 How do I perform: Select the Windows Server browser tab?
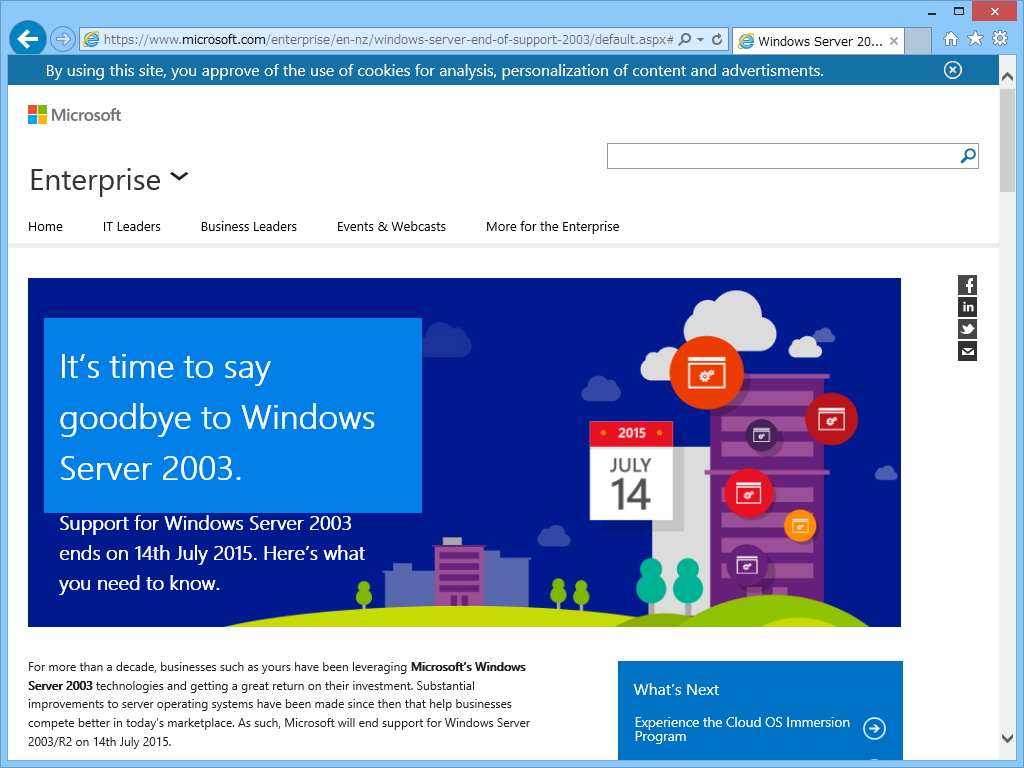point(810,42)
